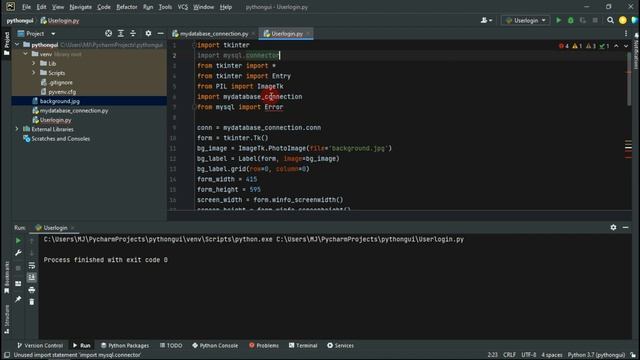Clear console with the trash icon
The height and width of the screenshot is (360, 640).
31,302
